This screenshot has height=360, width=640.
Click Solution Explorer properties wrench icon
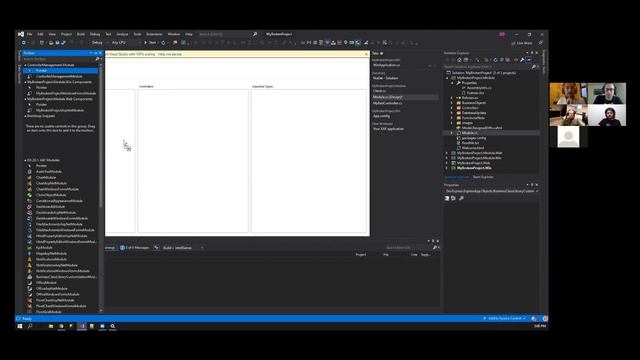click(x=522, y=60)
